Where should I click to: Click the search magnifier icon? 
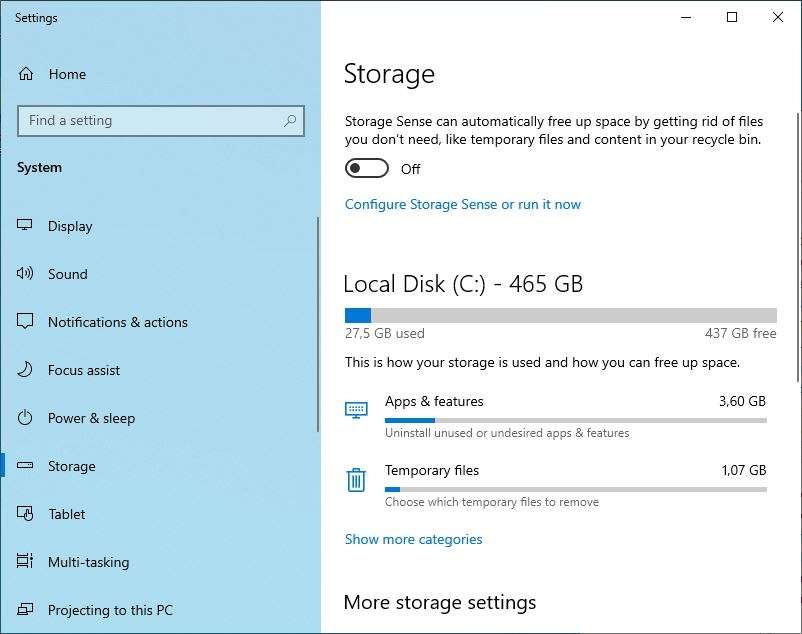pos(290,121)
